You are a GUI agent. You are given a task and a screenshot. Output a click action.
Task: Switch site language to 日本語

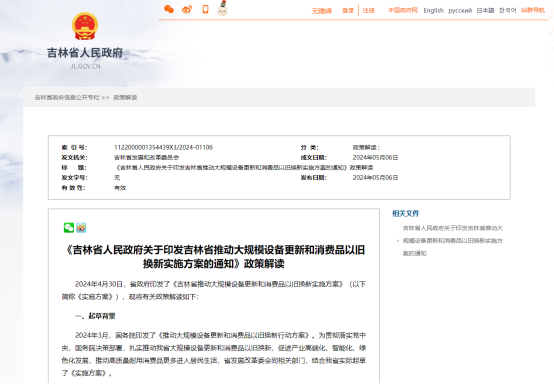tap(485, 11)
